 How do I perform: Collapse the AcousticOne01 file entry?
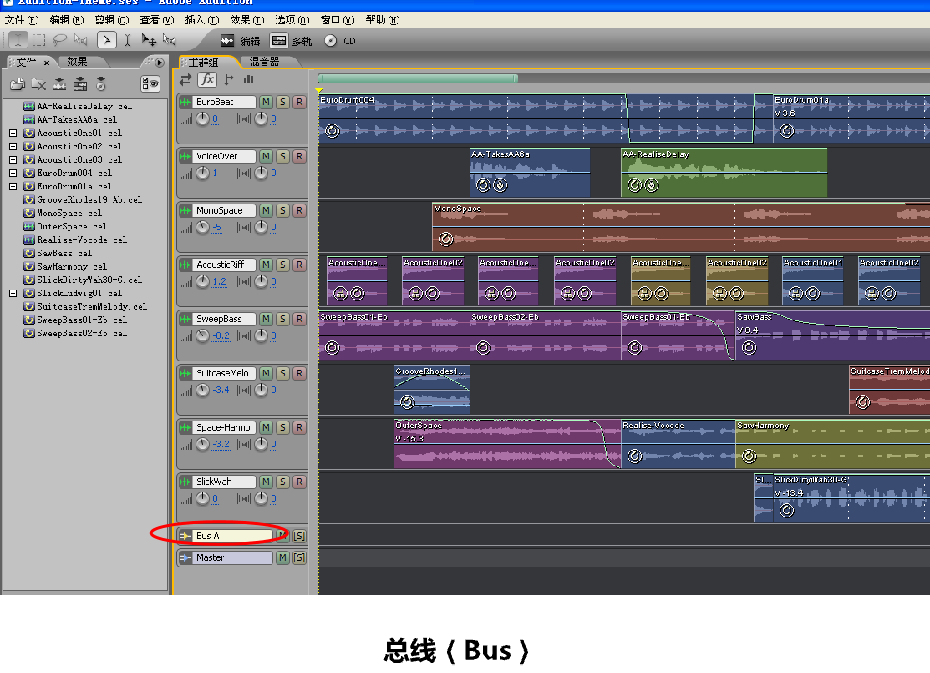(x=13, y=133)
